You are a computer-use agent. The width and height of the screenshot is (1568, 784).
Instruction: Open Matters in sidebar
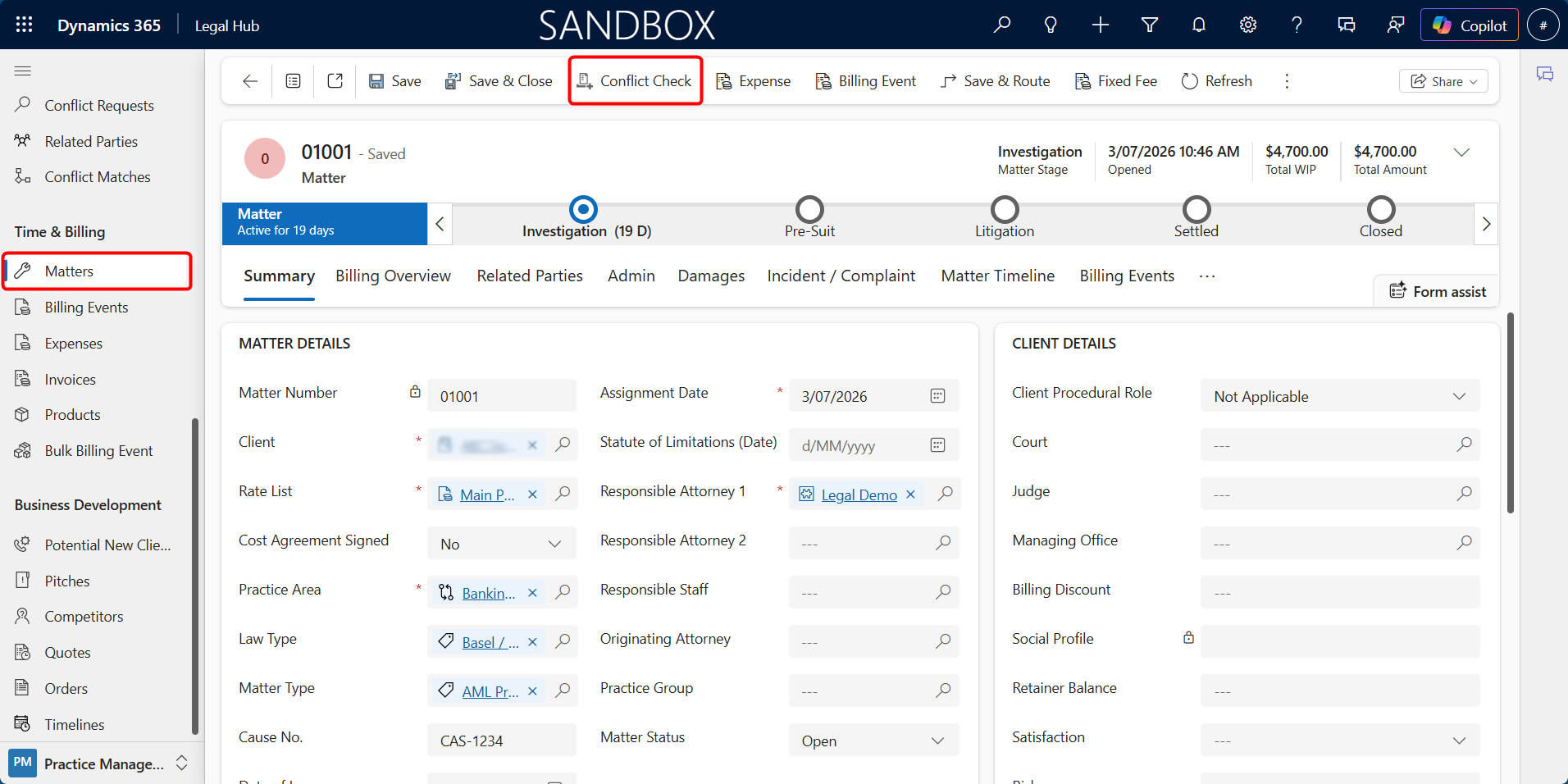pyautogui.click(x=98, y=271)
